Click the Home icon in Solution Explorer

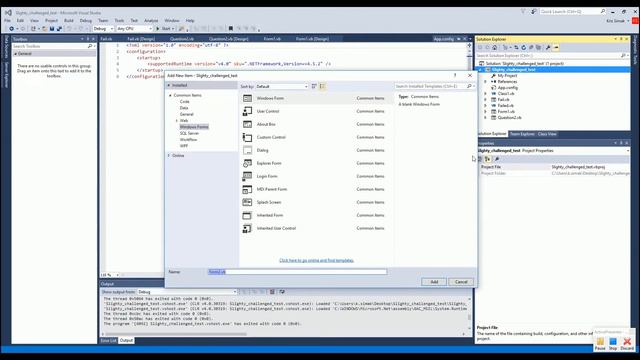pos(494,48)
